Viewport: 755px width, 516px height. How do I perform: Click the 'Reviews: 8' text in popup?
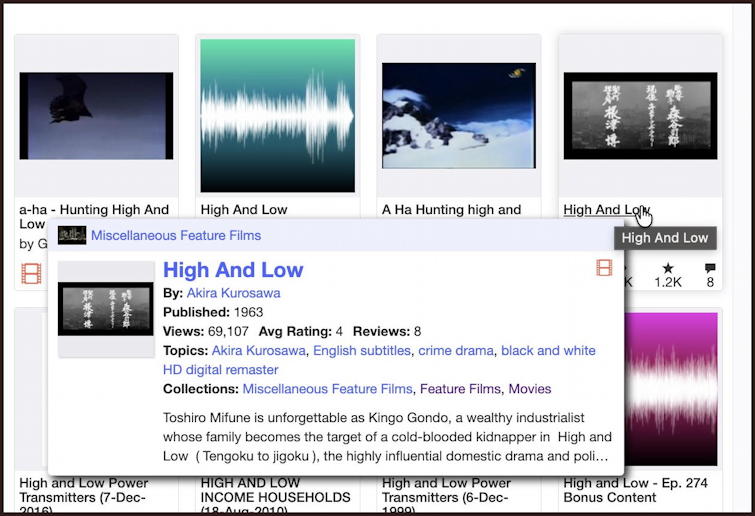click(387, 331)
